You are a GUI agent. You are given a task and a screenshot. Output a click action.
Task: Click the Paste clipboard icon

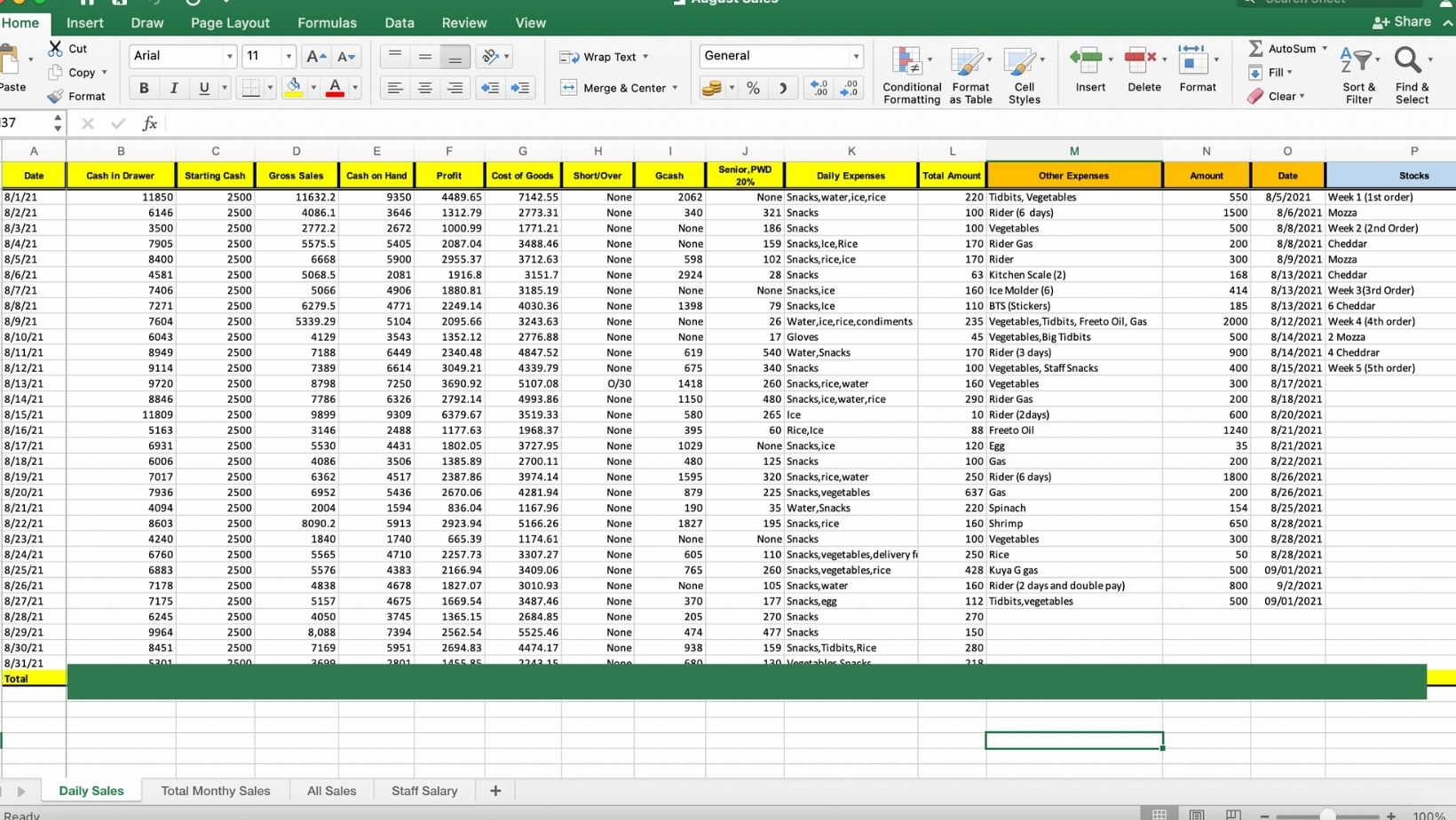[11, 60]
